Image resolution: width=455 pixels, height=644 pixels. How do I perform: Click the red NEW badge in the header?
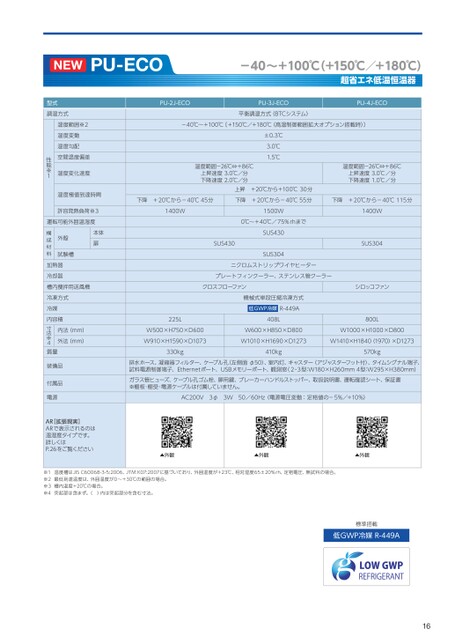coord(68,65)
